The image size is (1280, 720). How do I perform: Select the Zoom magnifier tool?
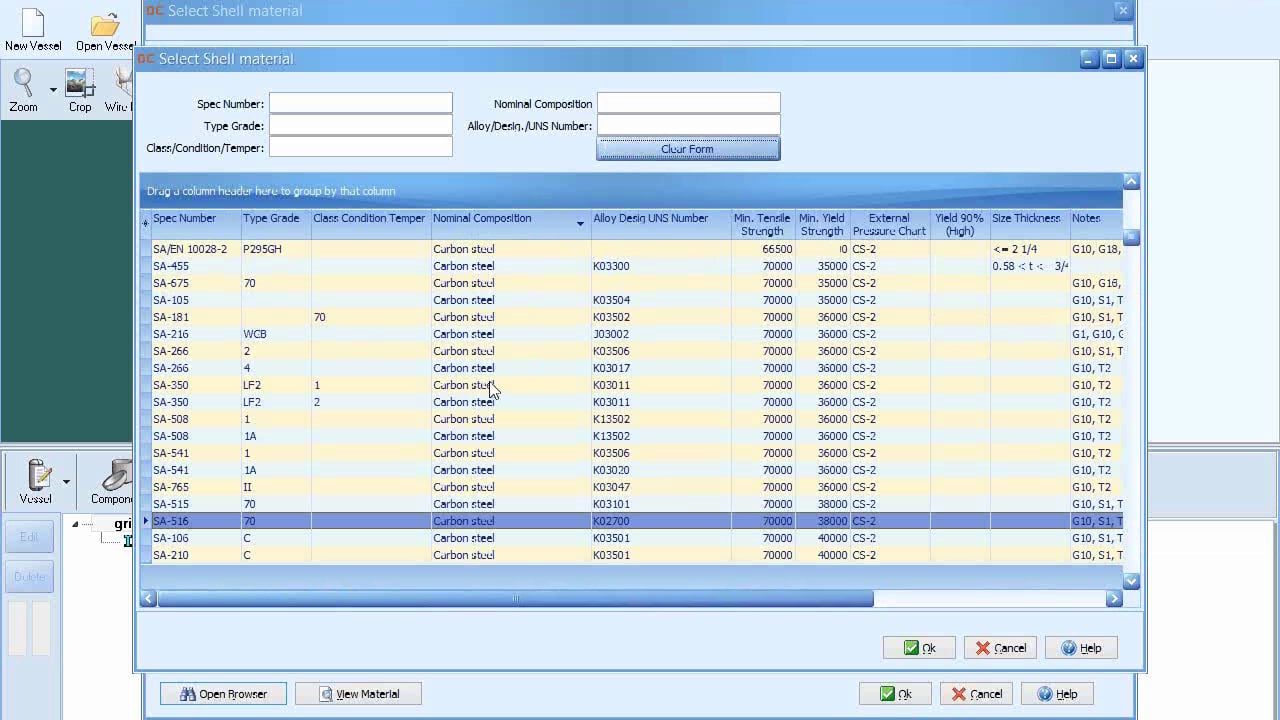tap(23, 83)
